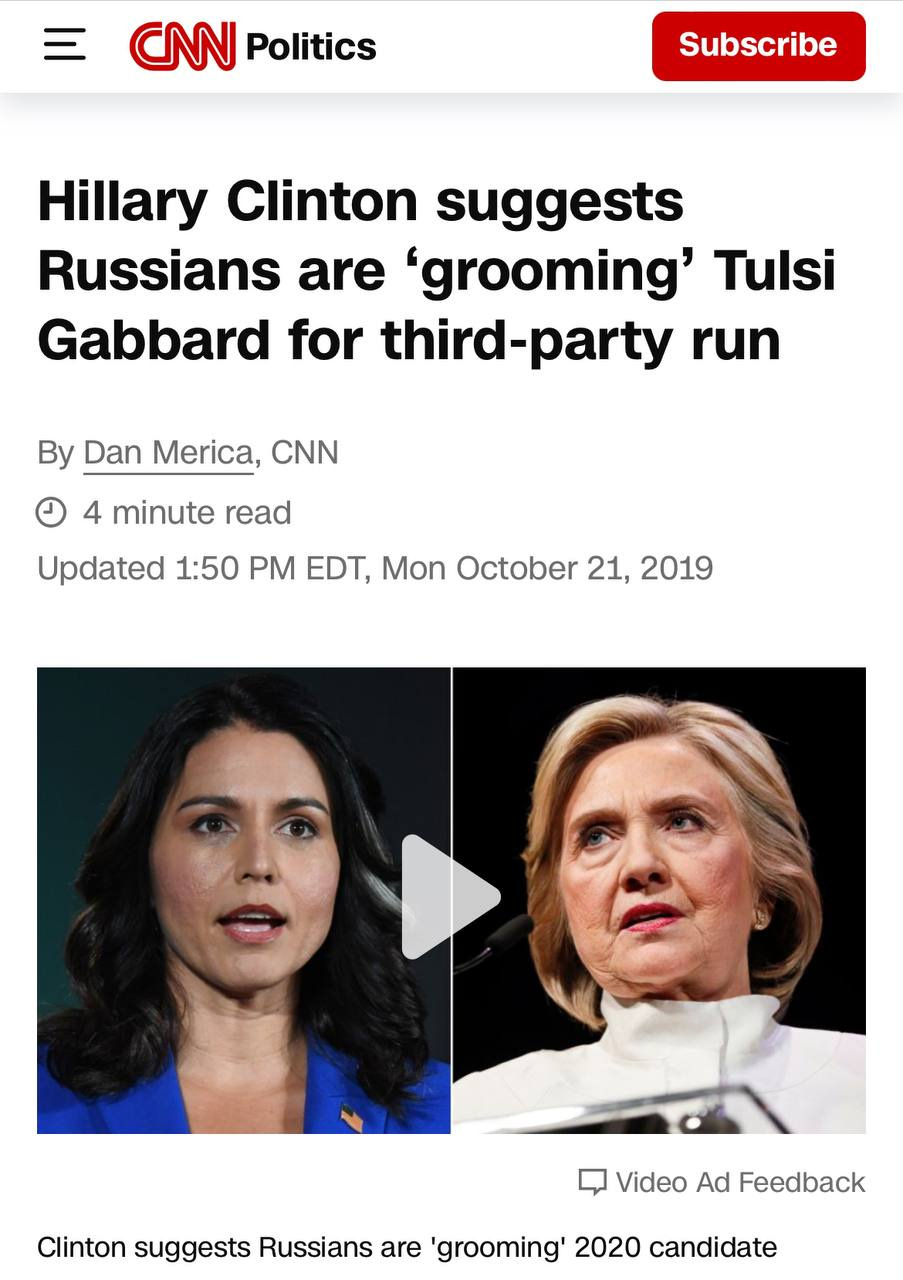The width and height of the screenshot is (903, 1280).
Task: Click the red CNN logo
Action: (x=182, y=46)
